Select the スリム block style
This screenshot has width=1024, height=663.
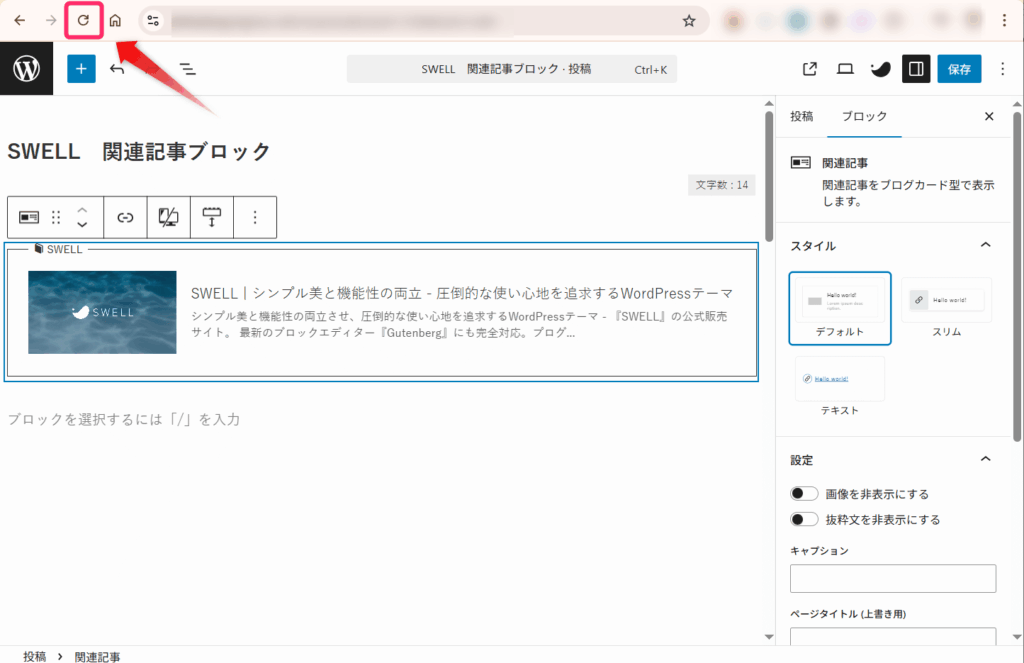(x=946, y=308)
